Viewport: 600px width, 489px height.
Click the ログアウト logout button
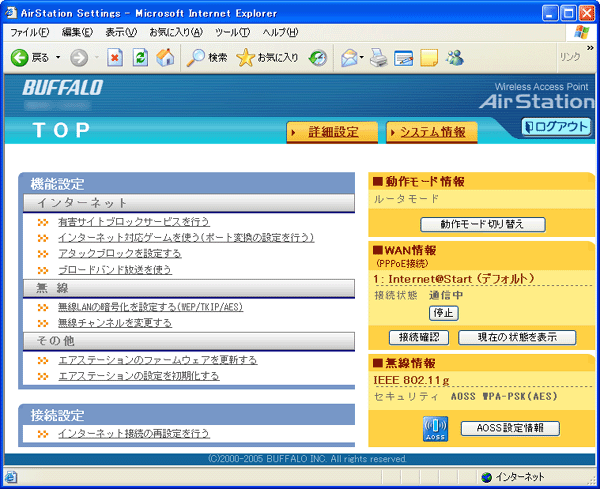pos(556,127)
